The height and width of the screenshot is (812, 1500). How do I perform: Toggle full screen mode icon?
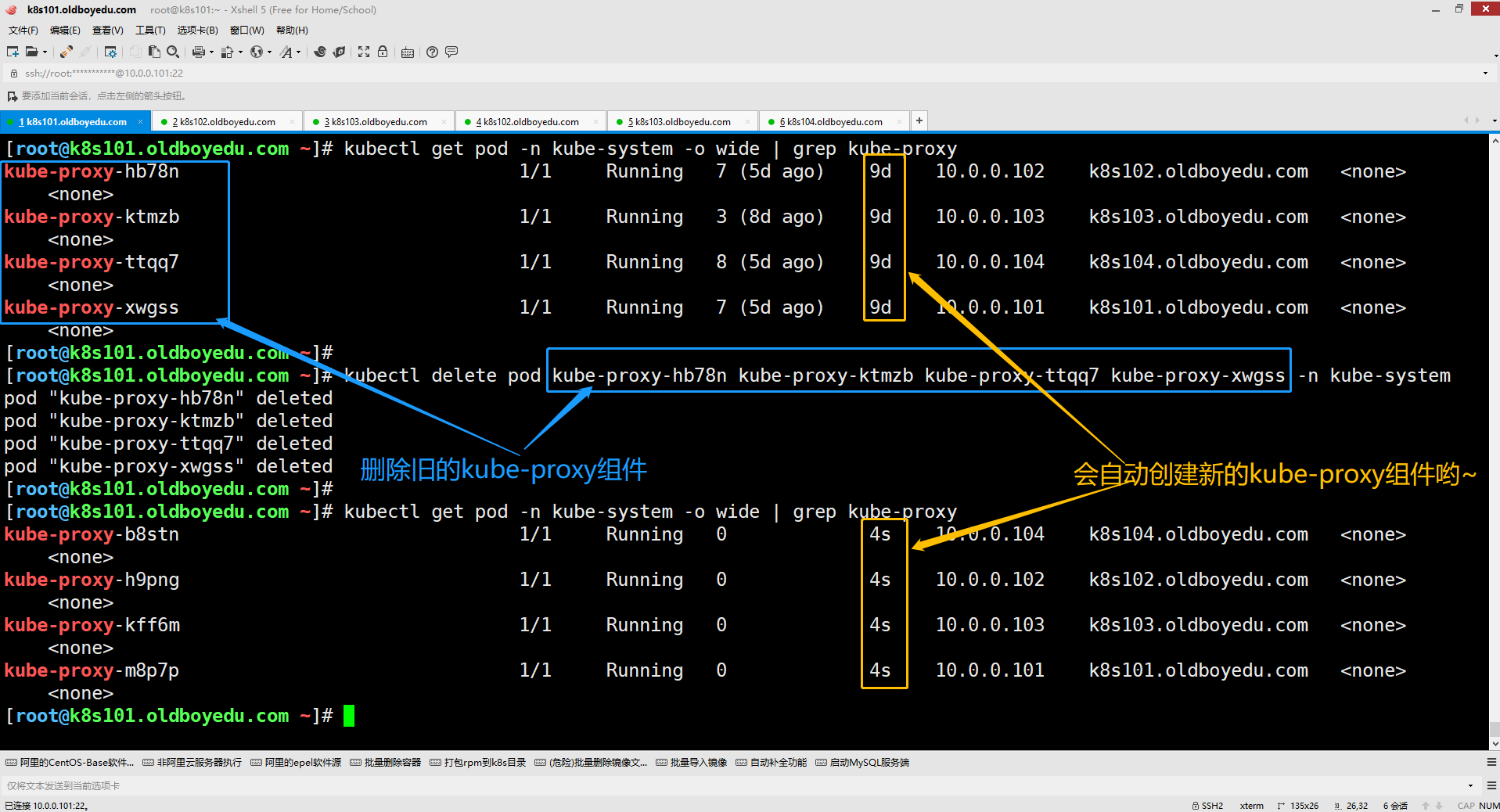click(364, 52)
